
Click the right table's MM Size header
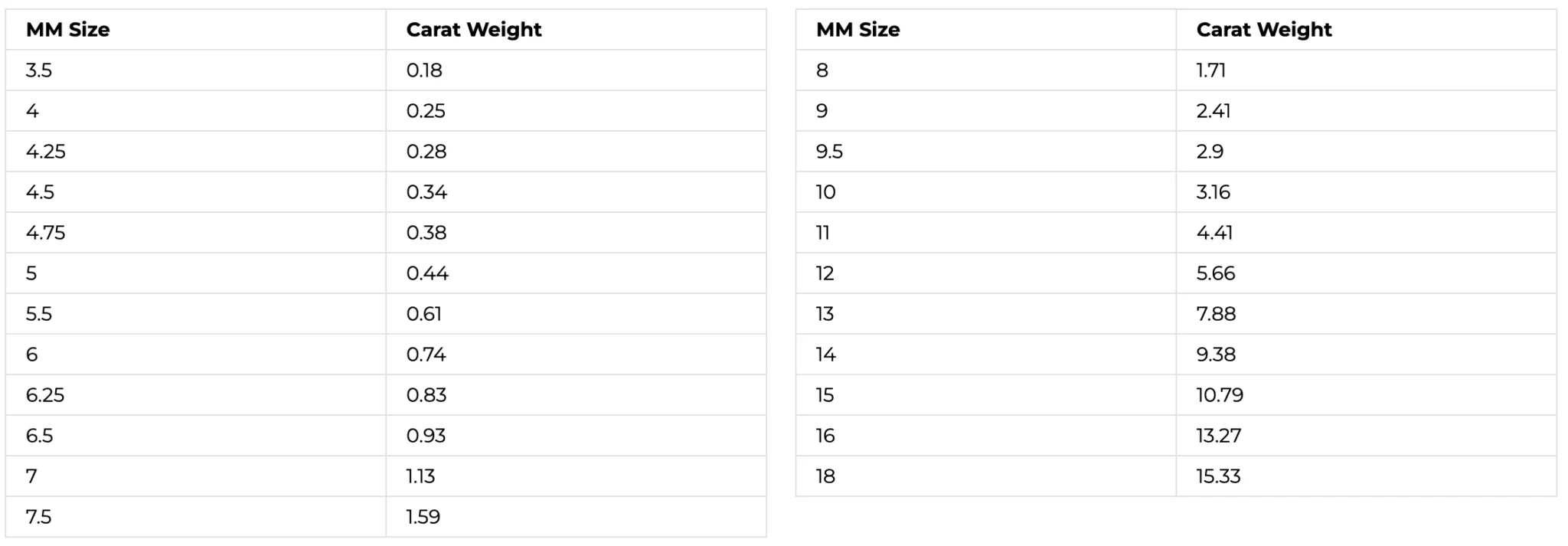click(x=857, y=30)
